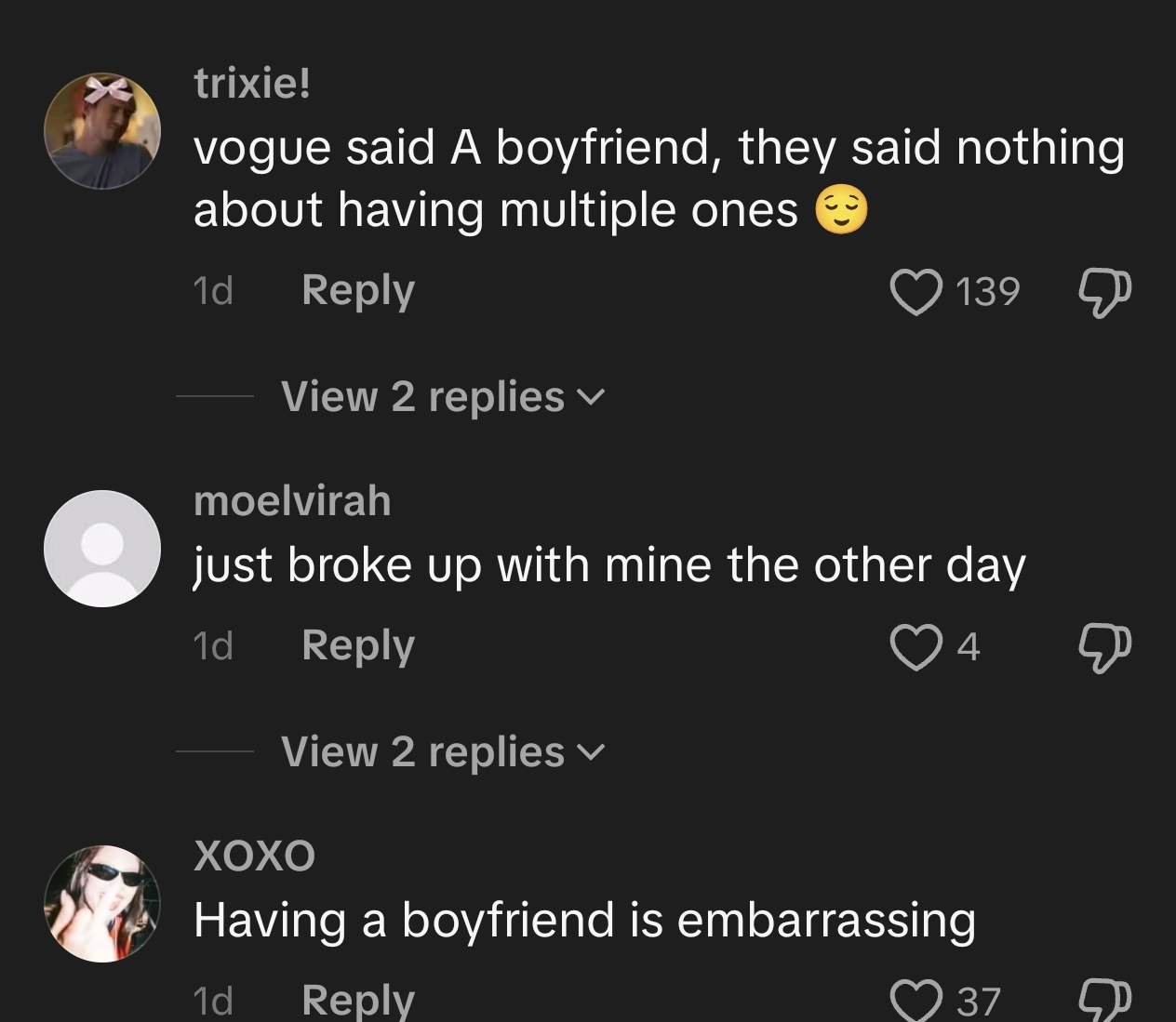Like XOXO's comment with heart icon

click(915, 1002)
